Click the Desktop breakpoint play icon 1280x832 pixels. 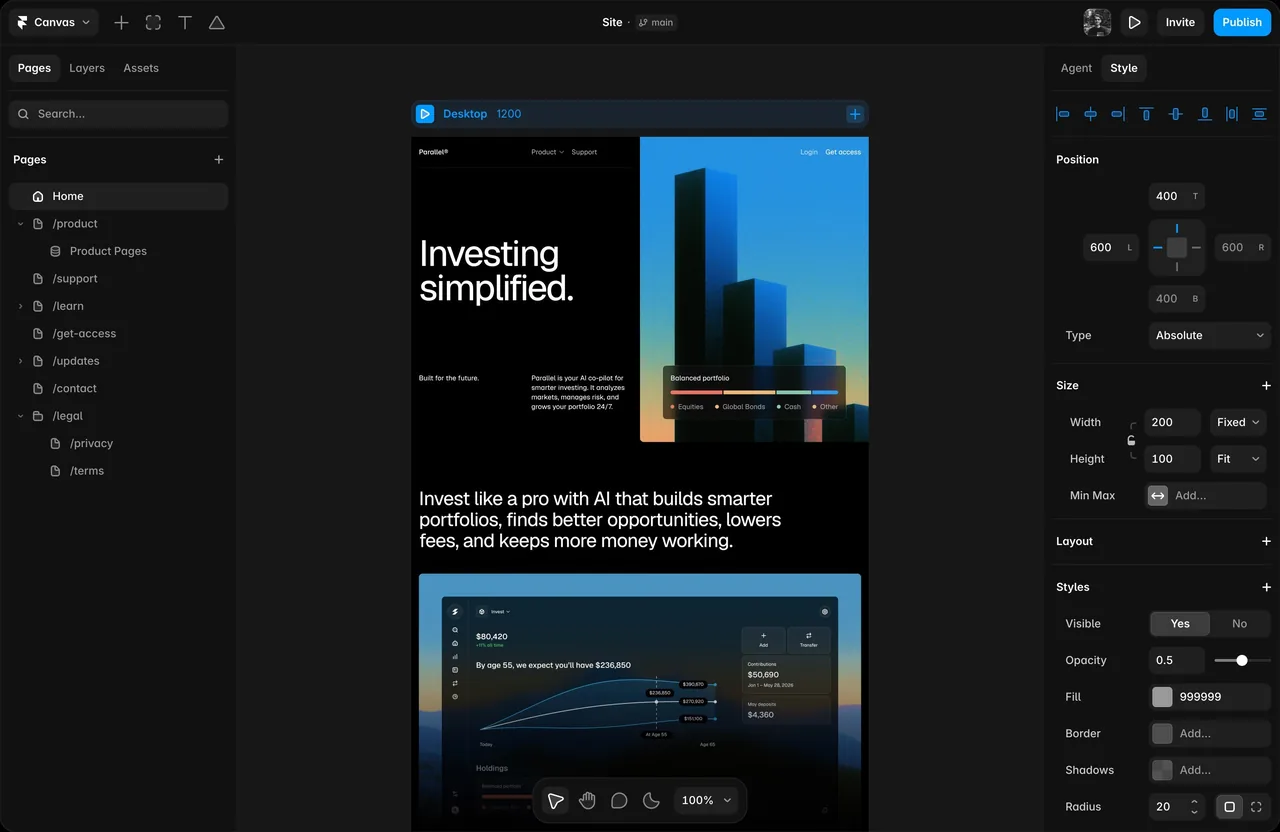pyautogui.click(x=425, y=114)
